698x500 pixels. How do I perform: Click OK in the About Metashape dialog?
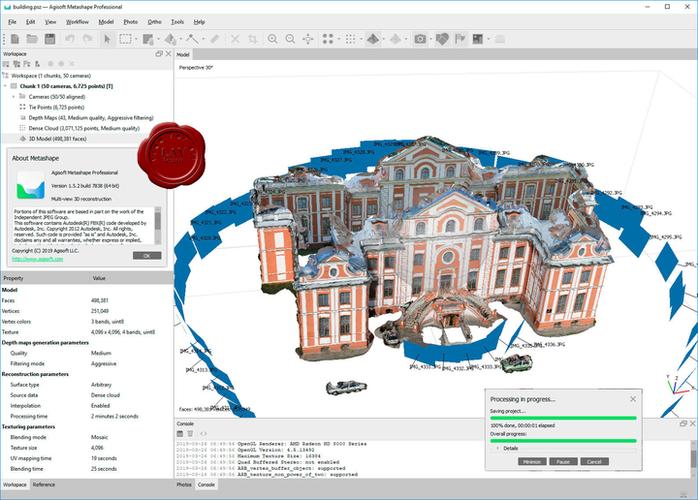pos(145,255)
